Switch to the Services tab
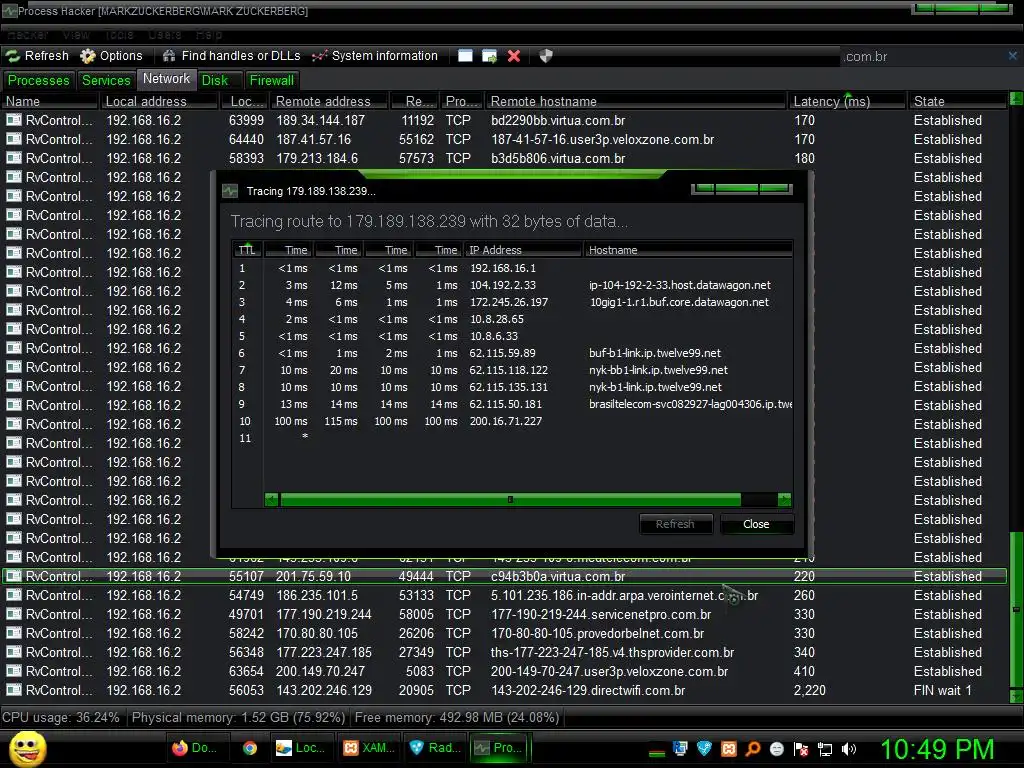Viewport: 1024px width, 768px height. pyautogui.click(x=106, y=80)
